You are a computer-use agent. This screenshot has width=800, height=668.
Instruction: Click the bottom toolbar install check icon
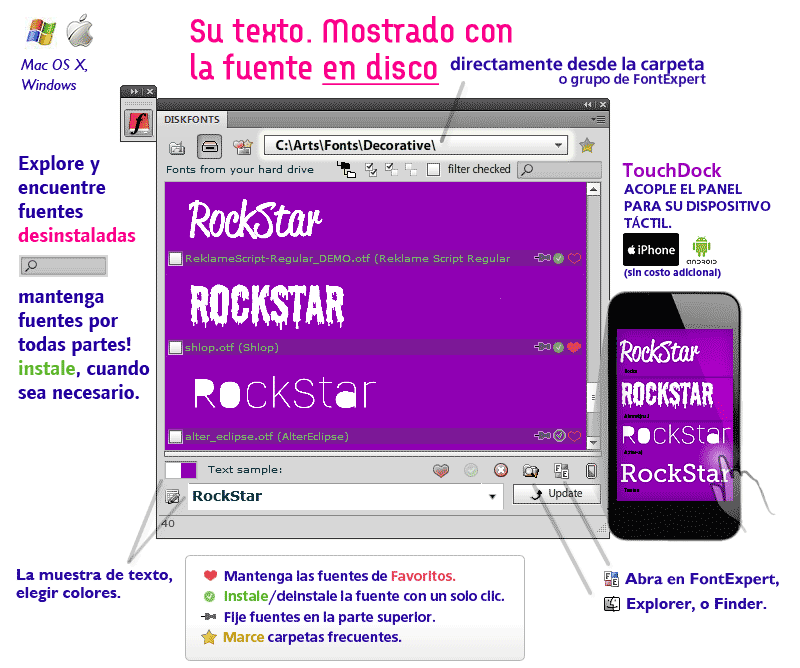point(471,471)
